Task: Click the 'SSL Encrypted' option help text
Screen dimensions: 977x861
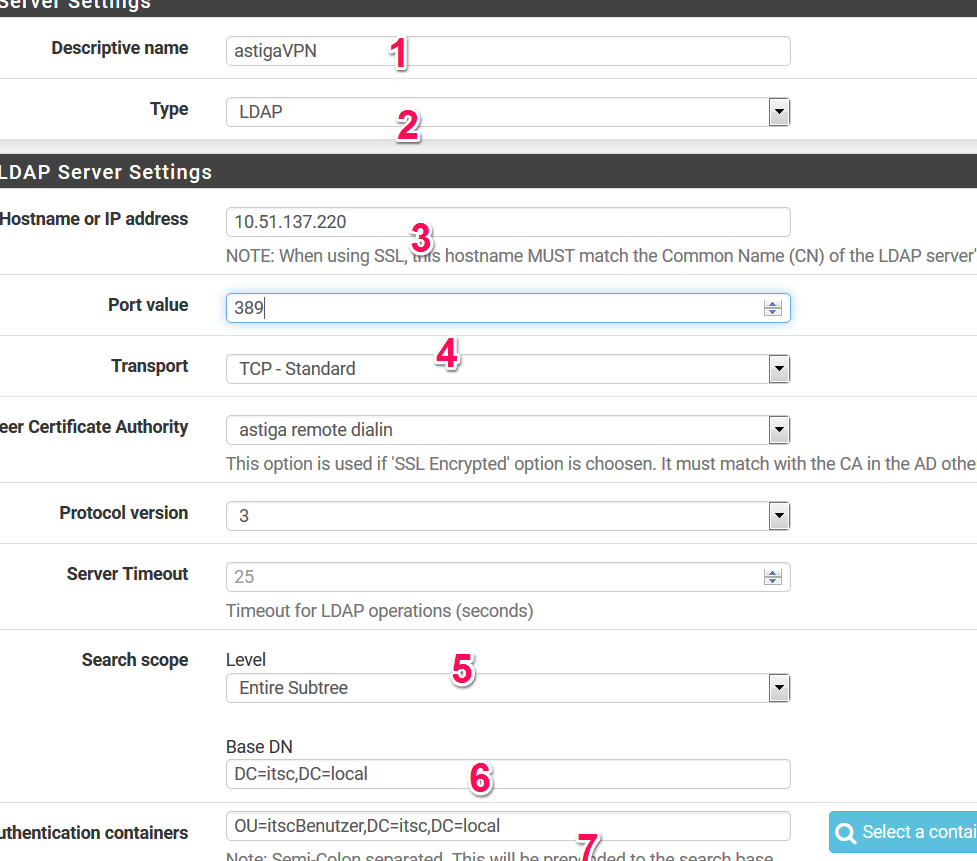Action: 601,464
